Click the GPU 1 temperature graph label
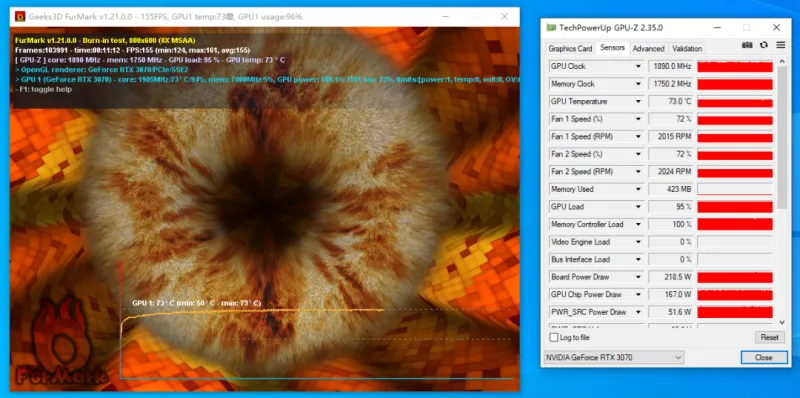Image resolution: width=800 pixels, height=398 pixels. pyautogui.click(x=196, y=303)
